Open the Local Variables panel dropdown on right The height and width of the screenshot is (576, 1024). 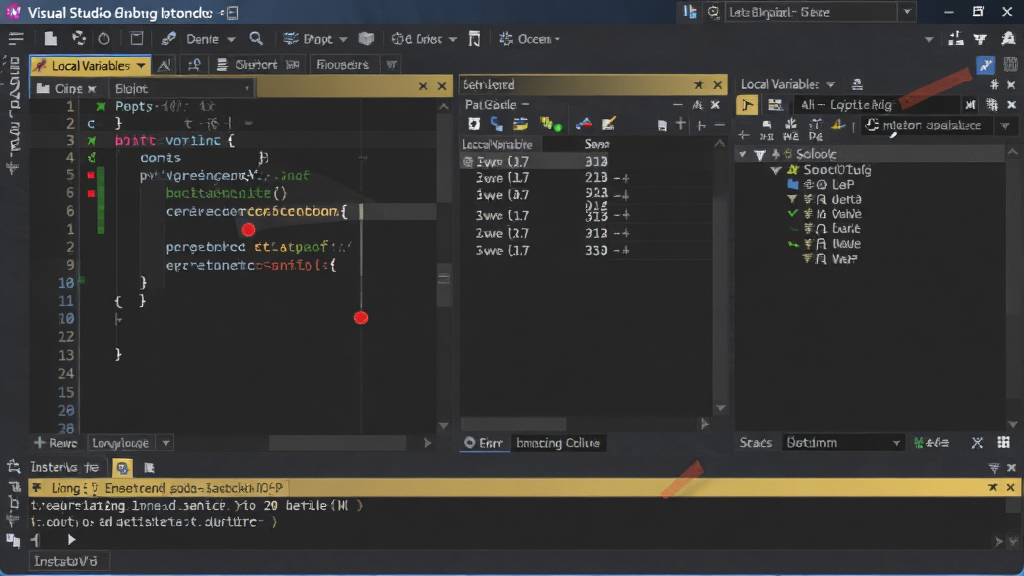(831, 84)
